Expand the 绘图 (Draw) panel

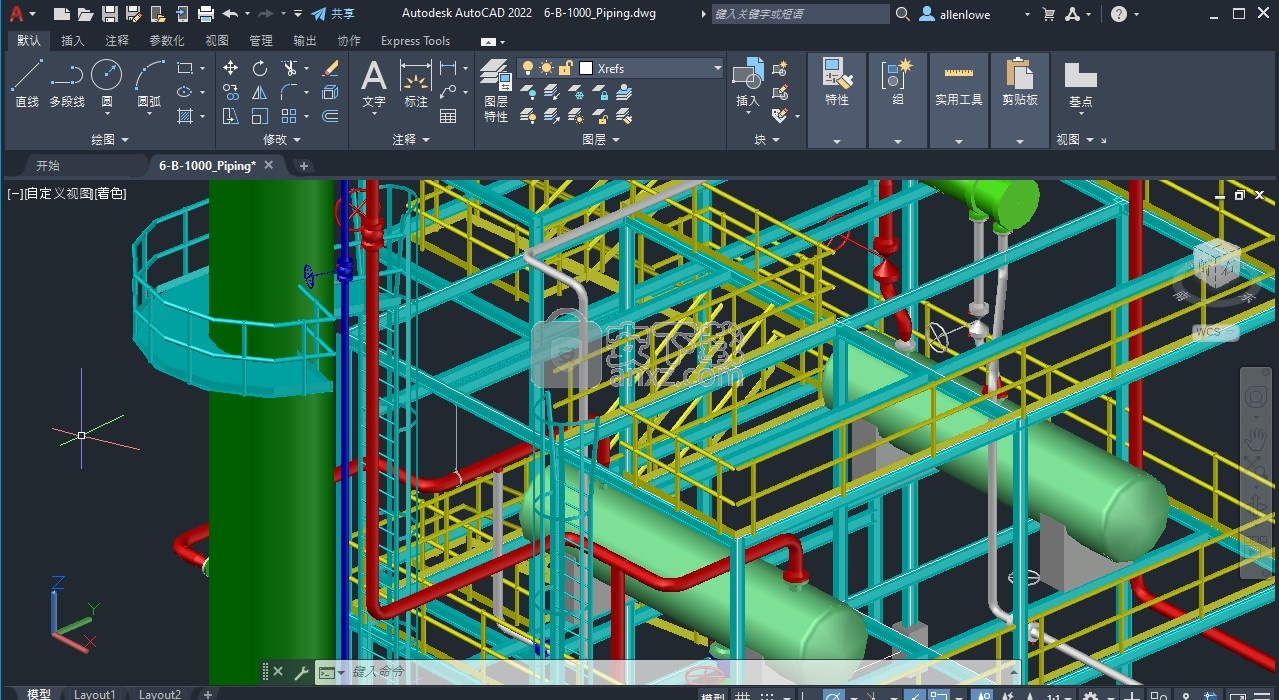click(x=110, y=140)
